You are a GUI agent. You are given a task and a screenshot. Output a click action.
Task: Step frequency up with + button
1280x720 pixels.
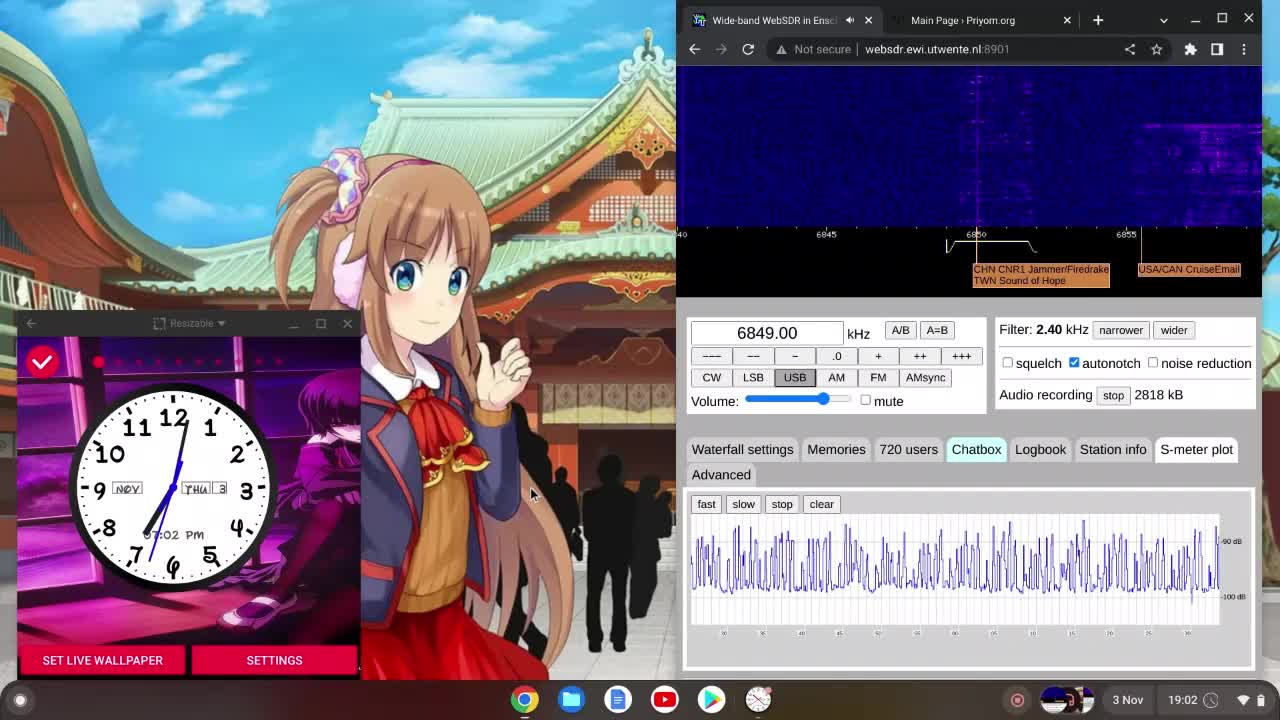tap(878, 356)
